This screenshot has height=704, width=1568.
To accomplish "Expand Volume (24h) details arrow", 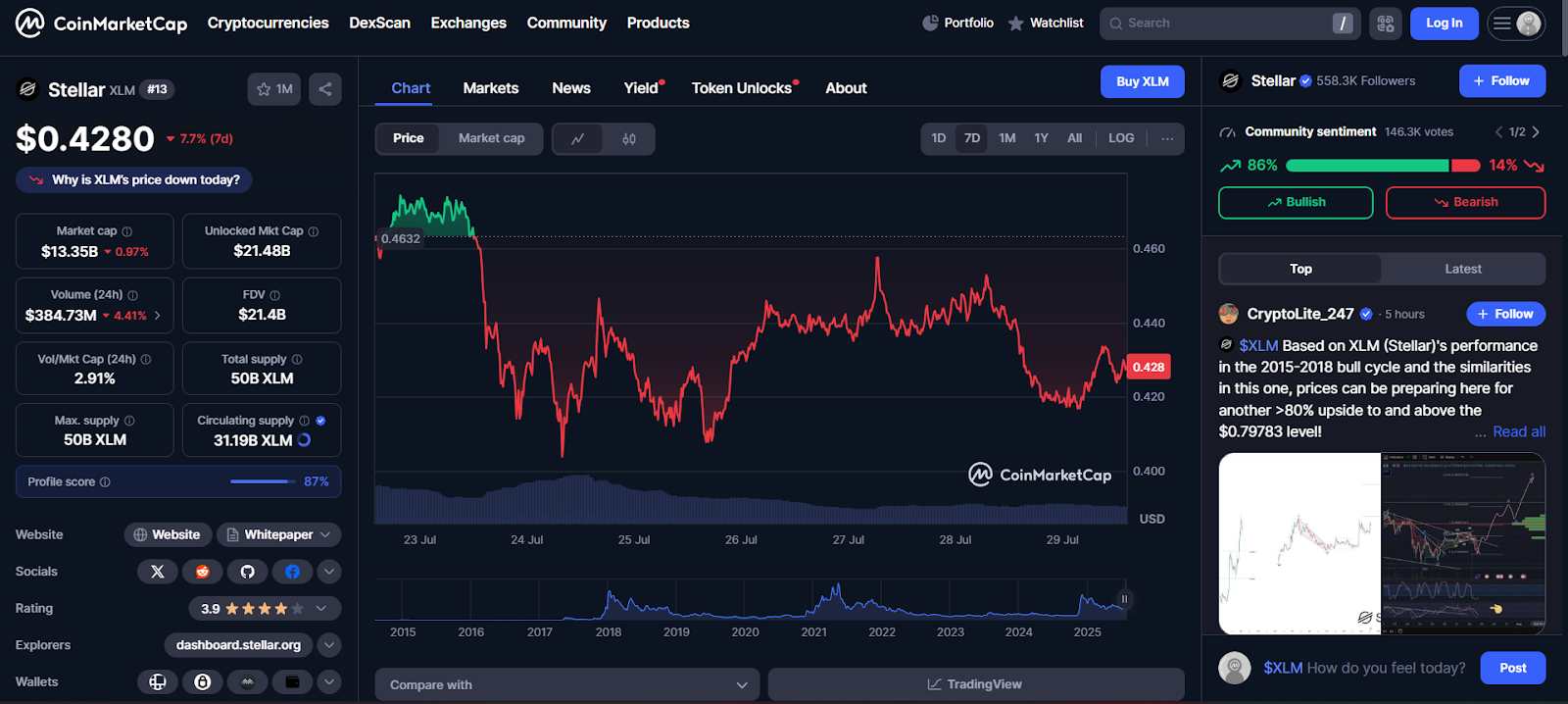I will [x=158, y=316].
